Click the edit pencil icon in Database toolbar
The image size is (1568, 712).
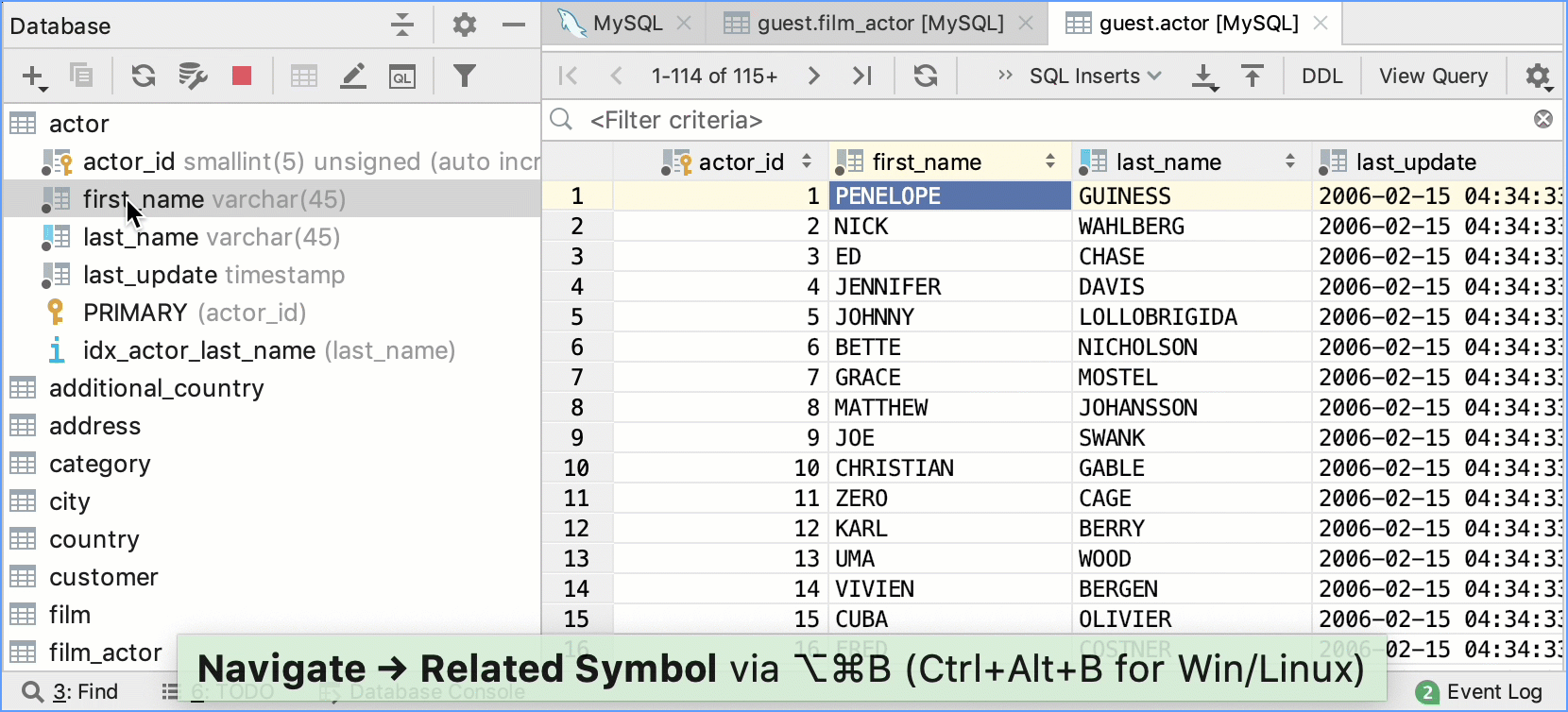click(x=353, y=76)
